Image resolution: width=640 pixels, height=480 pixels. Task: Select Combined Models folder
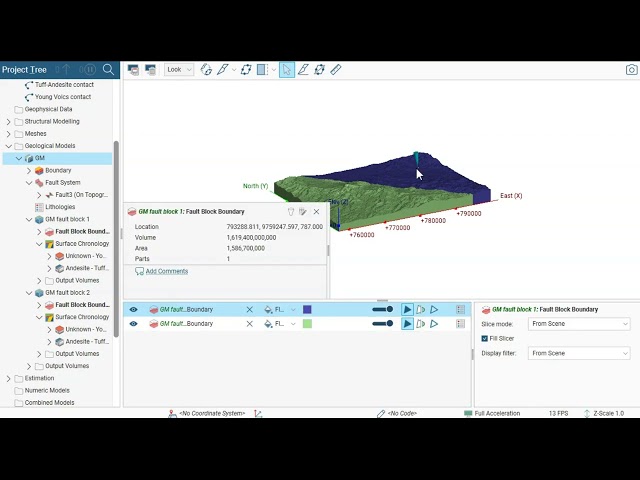[49, 403]
